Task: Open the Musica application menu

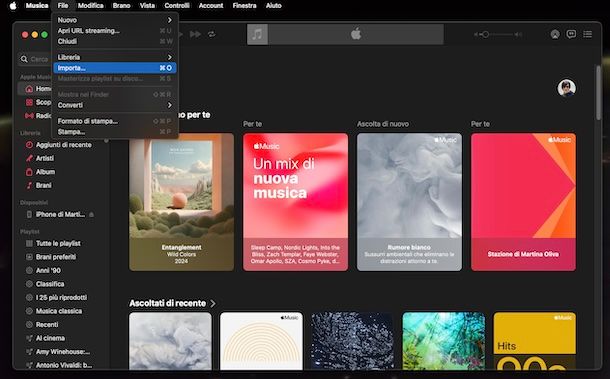Action: (x=37, y=6)
